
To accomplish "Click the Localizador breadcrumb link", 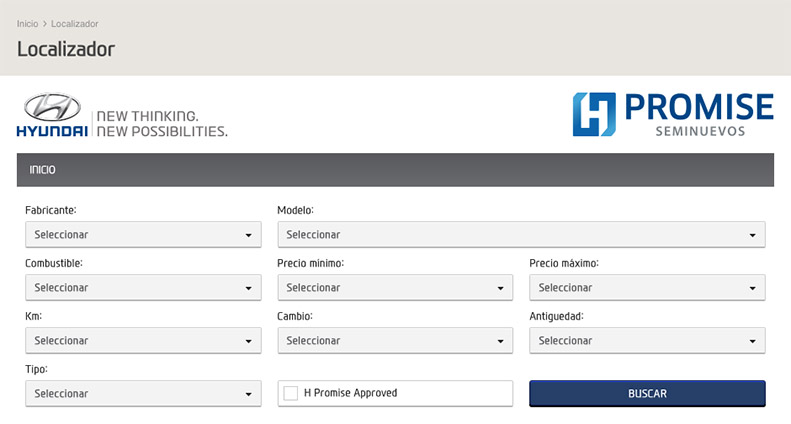I will click(75, 24).
